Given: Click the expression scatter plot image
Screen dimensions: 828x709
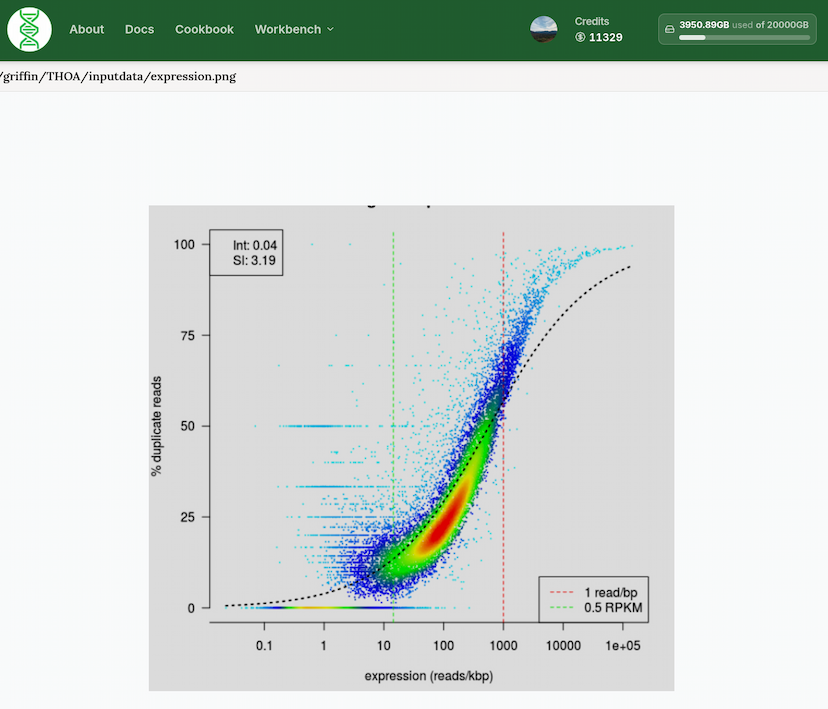Looking at the screenshot, I should (412, 447).
